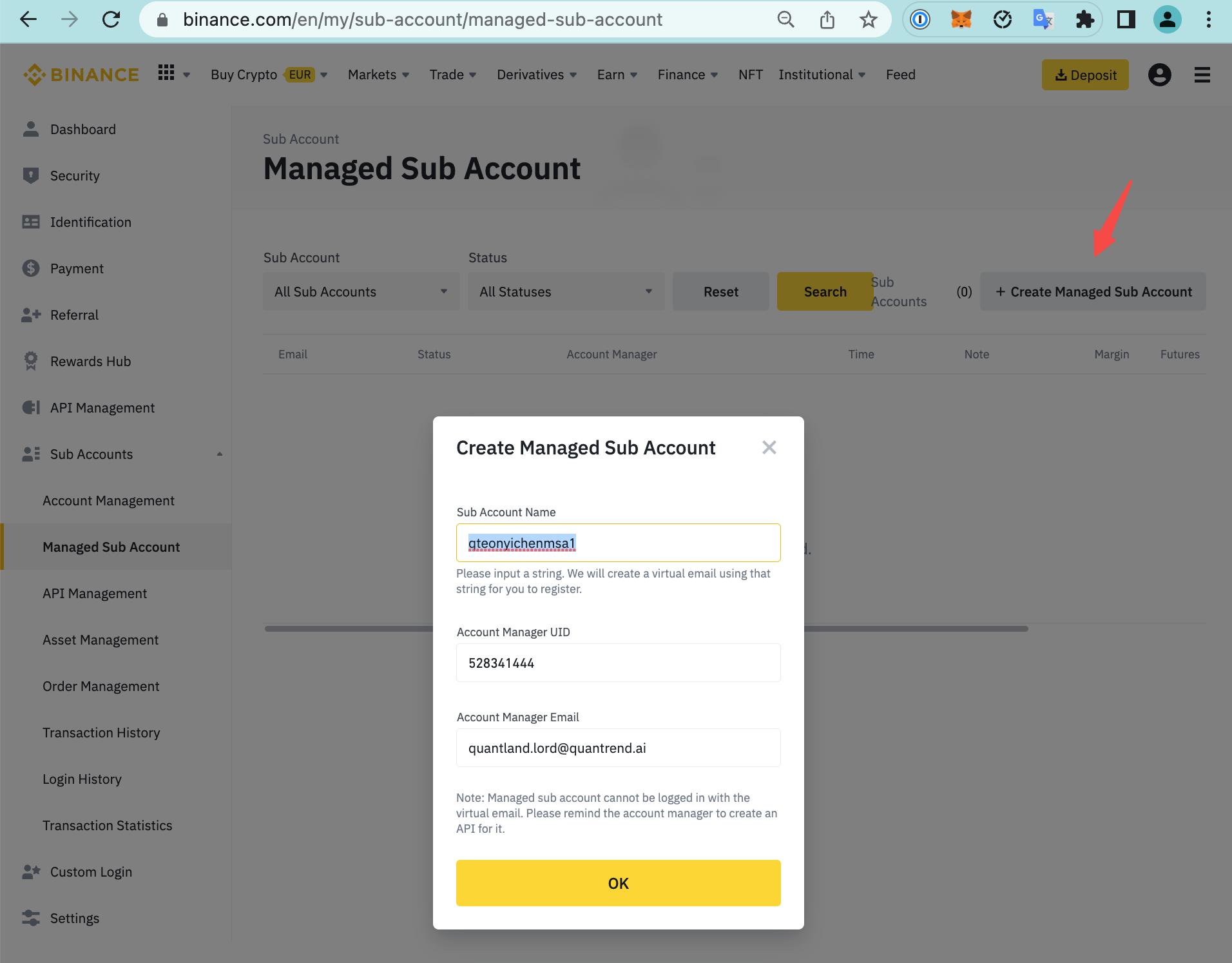The image size is (1232, 963).
Task: Close the Create Managed Sub Account dialog
Action: (769, 447)
